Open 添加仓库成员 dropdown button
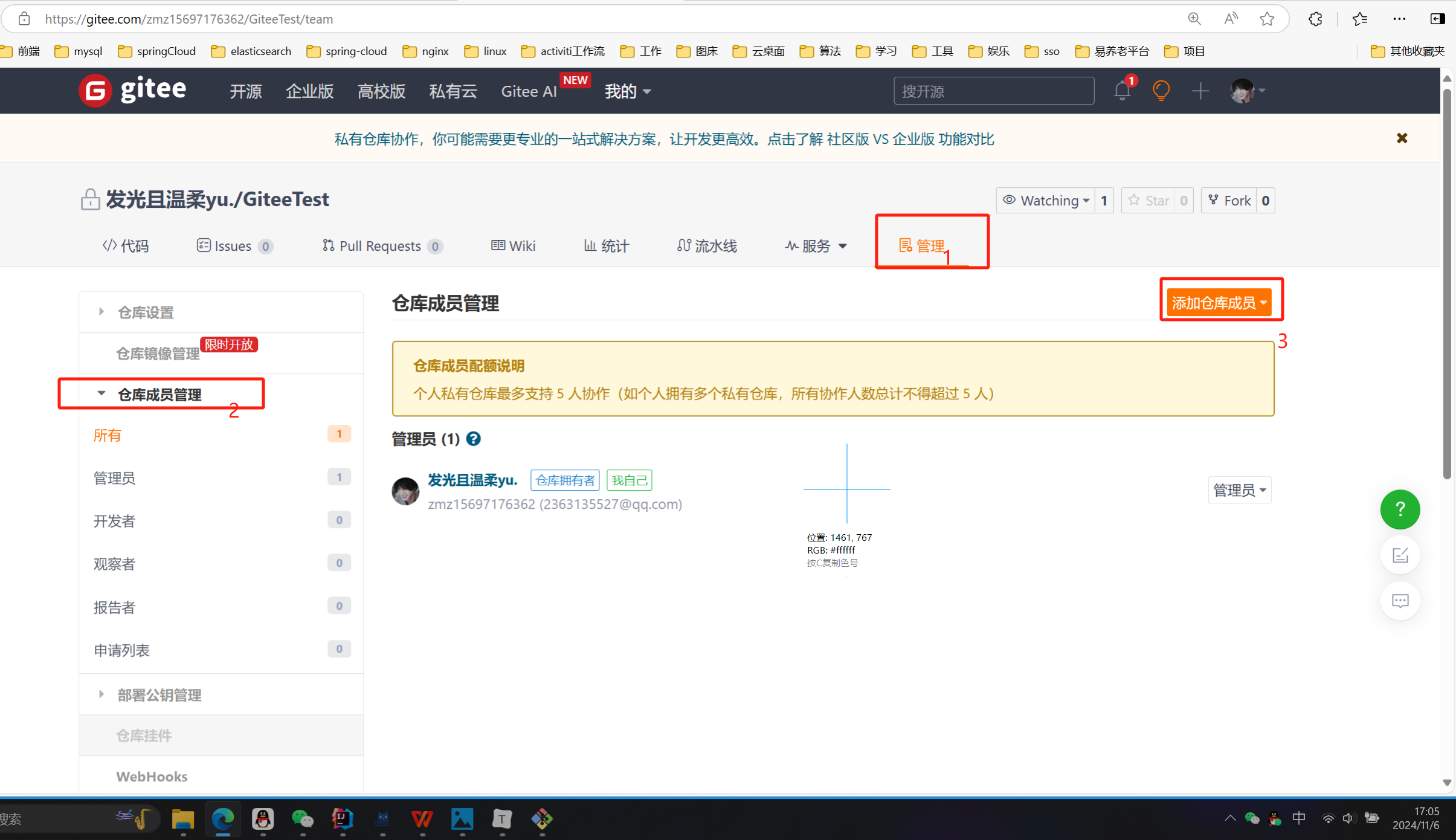The image size is (1456, 840). [x=1219, y=303]
